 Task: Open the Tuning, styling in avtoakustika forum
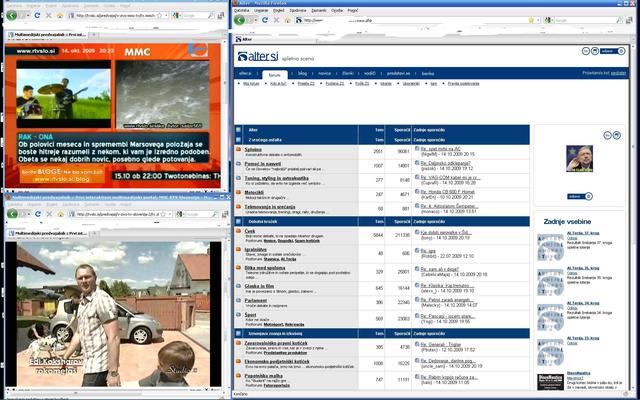click(x=276, y=178)
